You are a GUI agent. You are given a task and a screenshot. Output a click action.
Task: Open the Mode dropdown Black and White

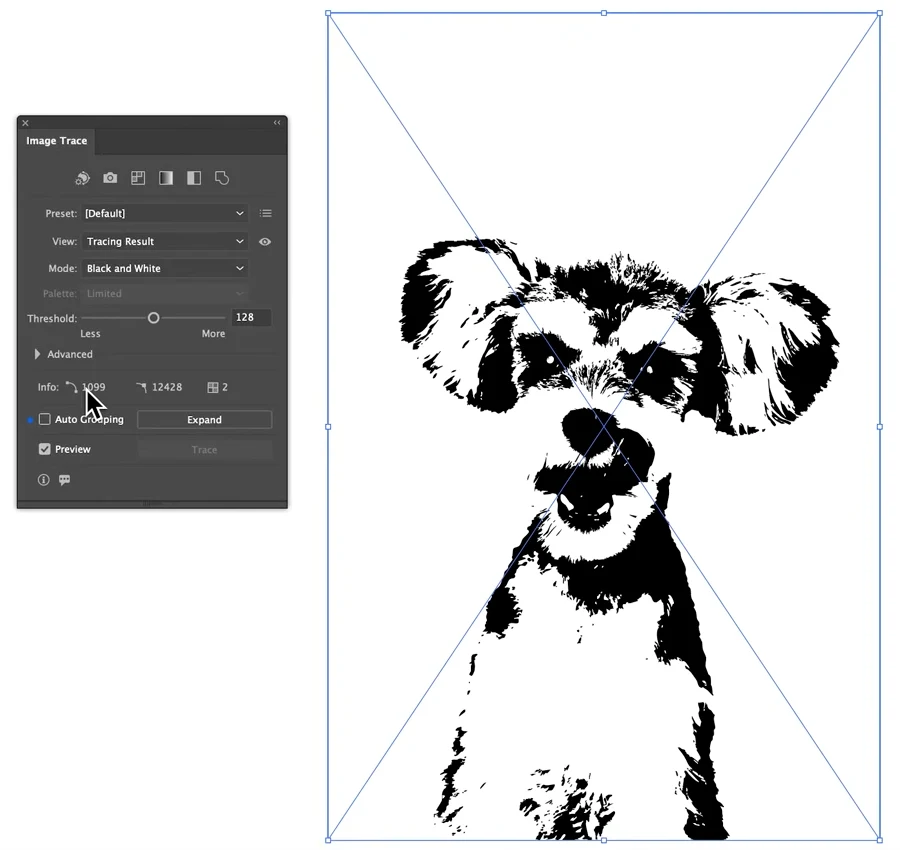click(165, 269)
